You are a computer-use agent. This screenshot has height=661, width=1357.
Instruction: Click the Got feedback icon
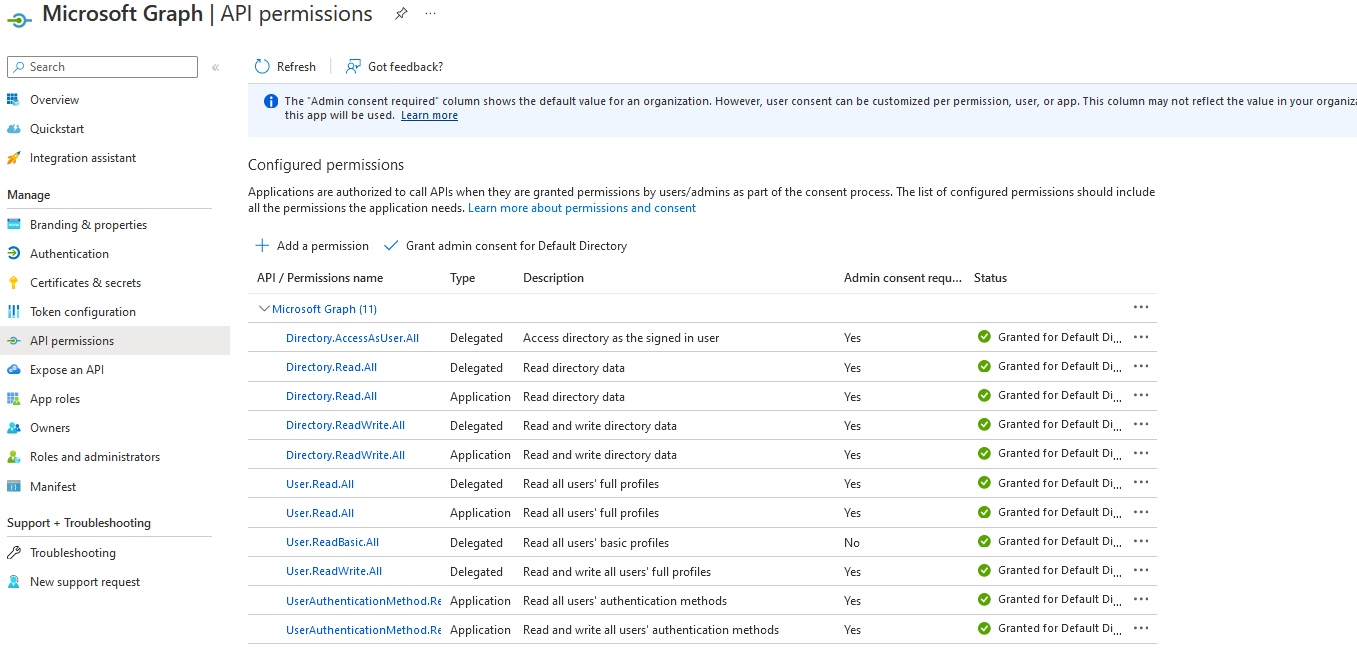click(x=353, y=67)
